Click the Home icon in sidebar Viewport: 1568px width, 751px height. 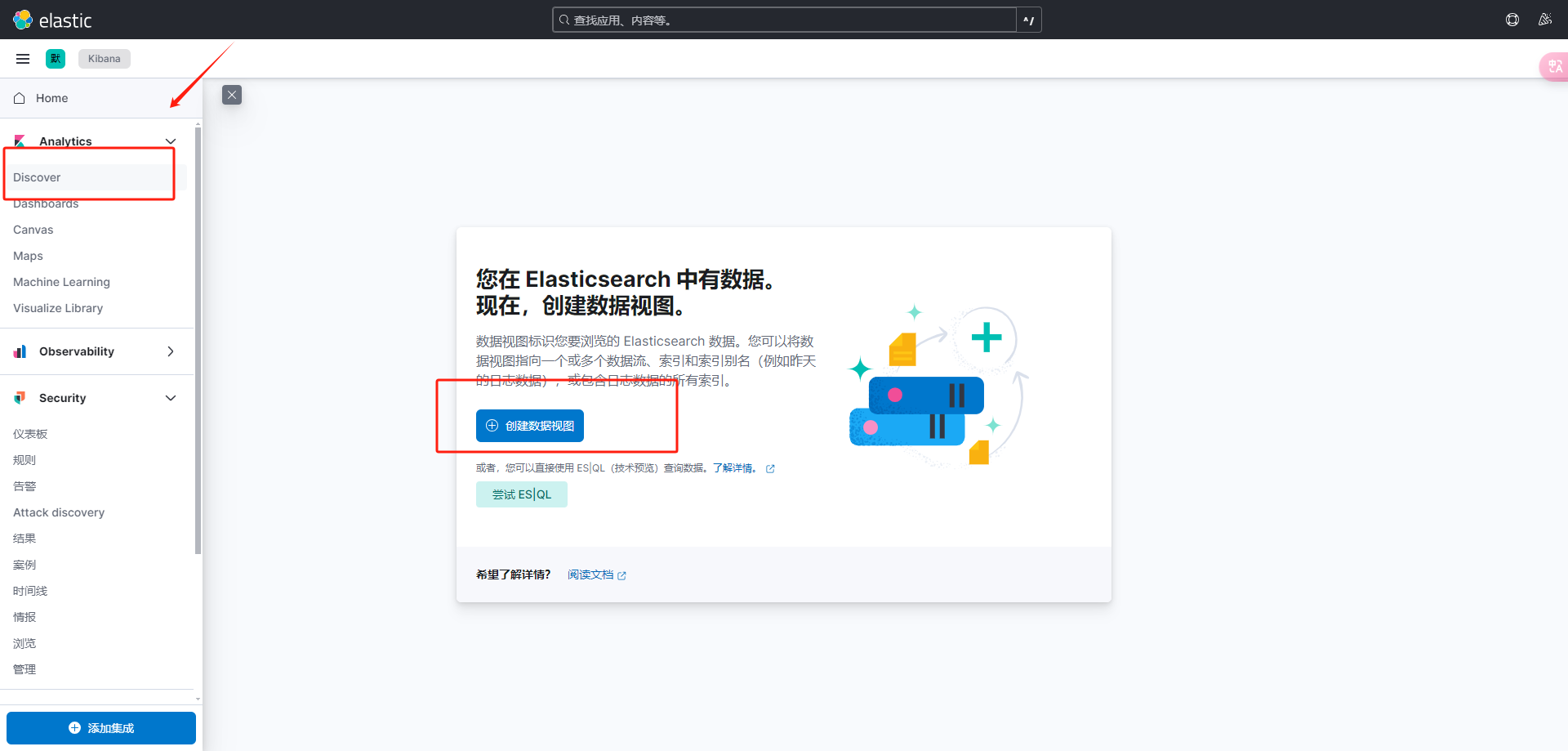tap(19, 98)
